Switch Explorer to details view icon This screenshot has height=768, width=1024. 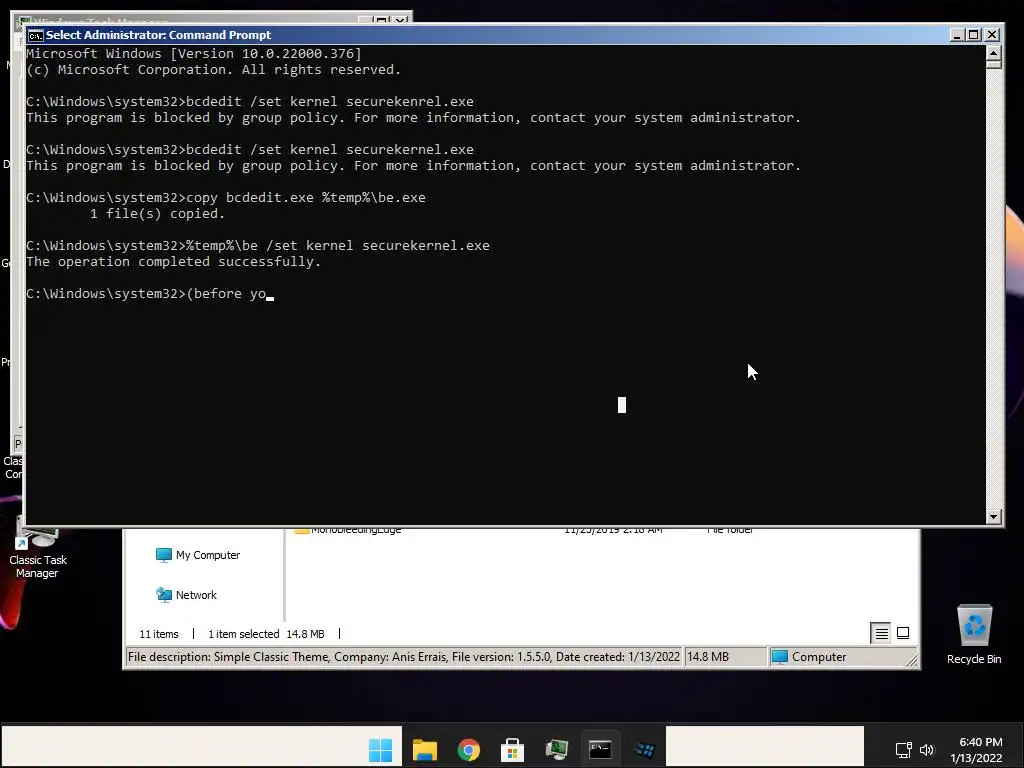881,633
